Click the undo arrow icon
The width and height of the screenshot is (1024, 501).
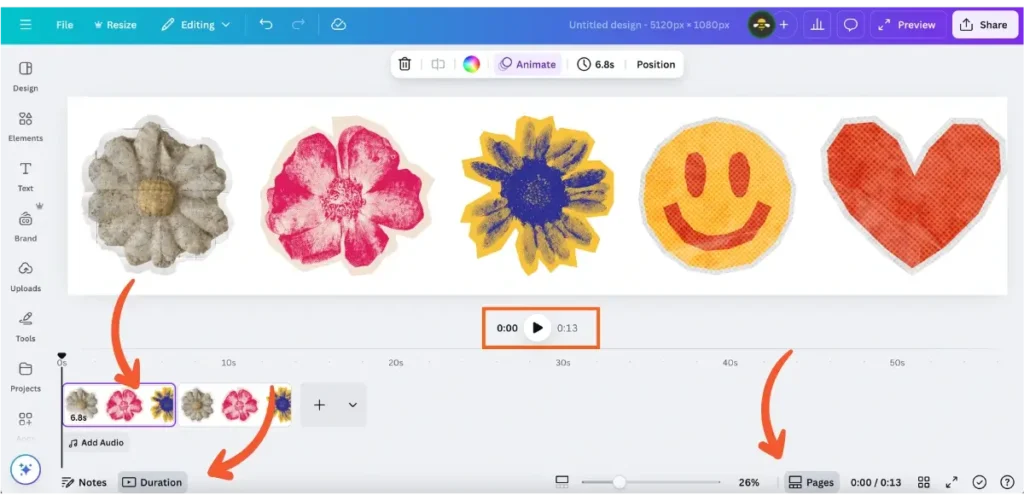pyautogui.click(x=266, y=24)
